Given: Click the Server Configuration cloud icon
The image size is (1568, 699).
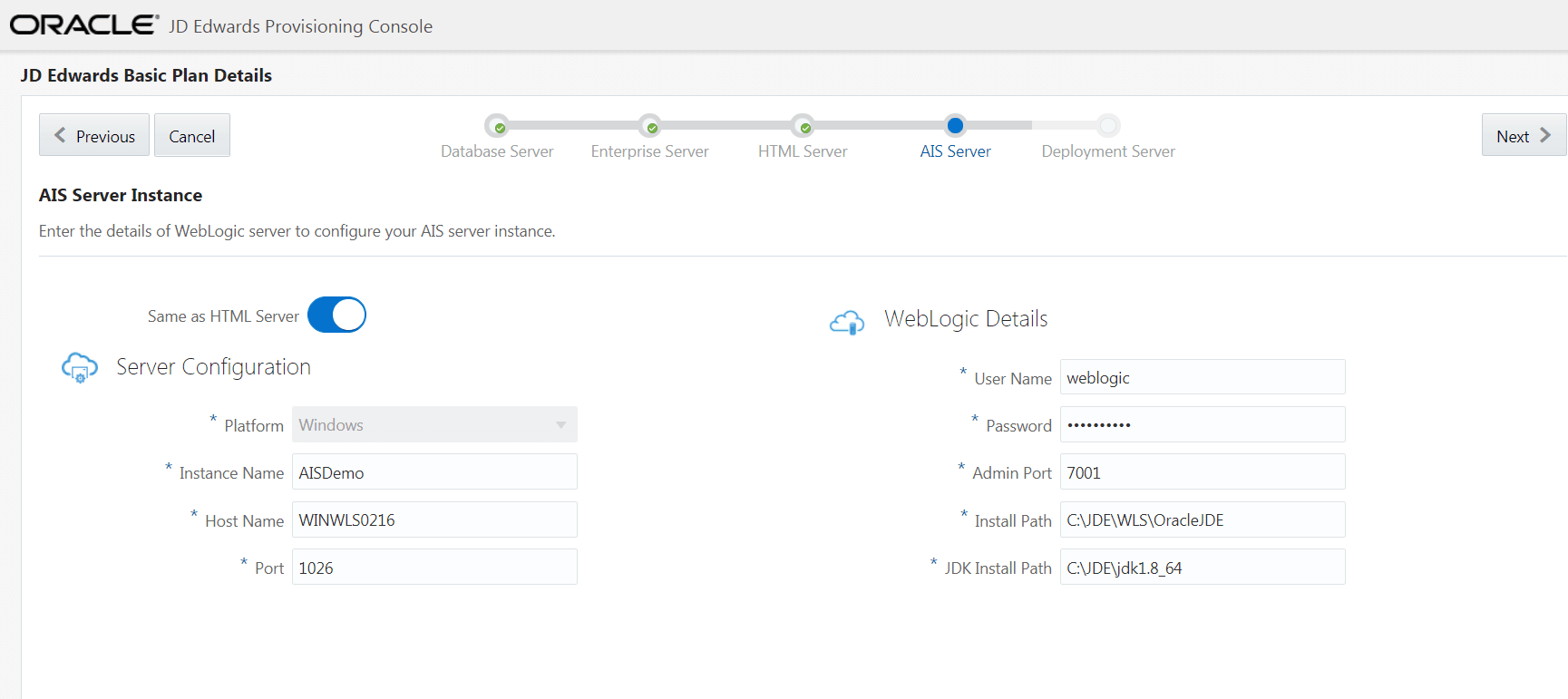Looking at the screenshot, I should pyautogui.click(x=80, y=367).
